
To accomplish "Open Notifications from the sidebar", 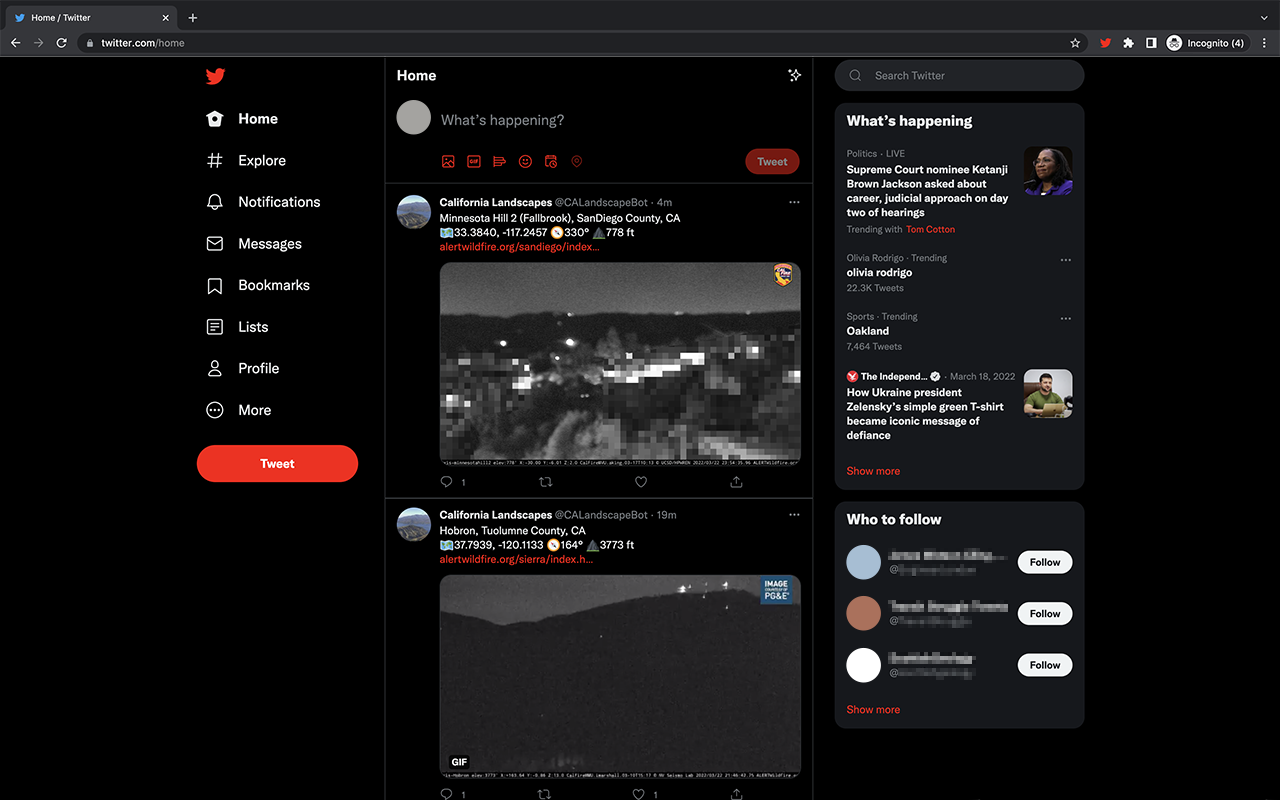I will tap(263, 202).
